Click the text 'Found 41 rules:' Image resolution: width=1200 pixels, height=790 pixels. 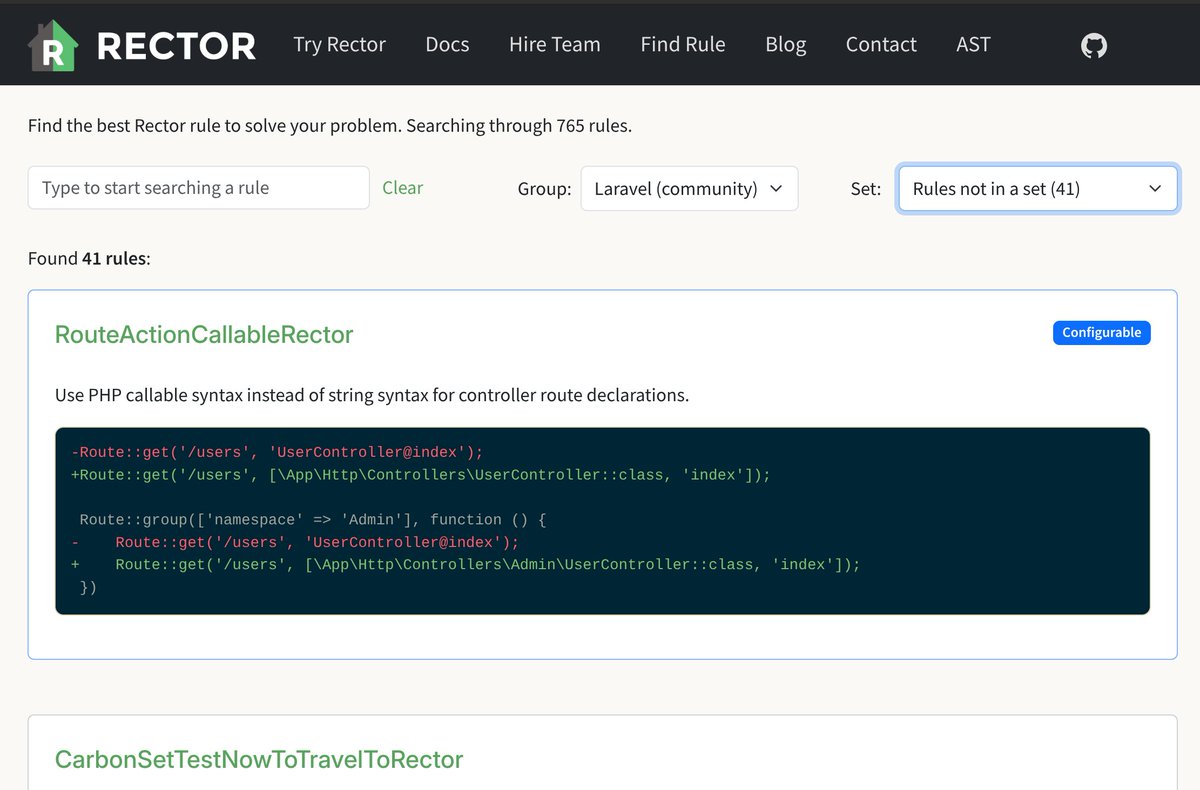(x=89, y=259)
